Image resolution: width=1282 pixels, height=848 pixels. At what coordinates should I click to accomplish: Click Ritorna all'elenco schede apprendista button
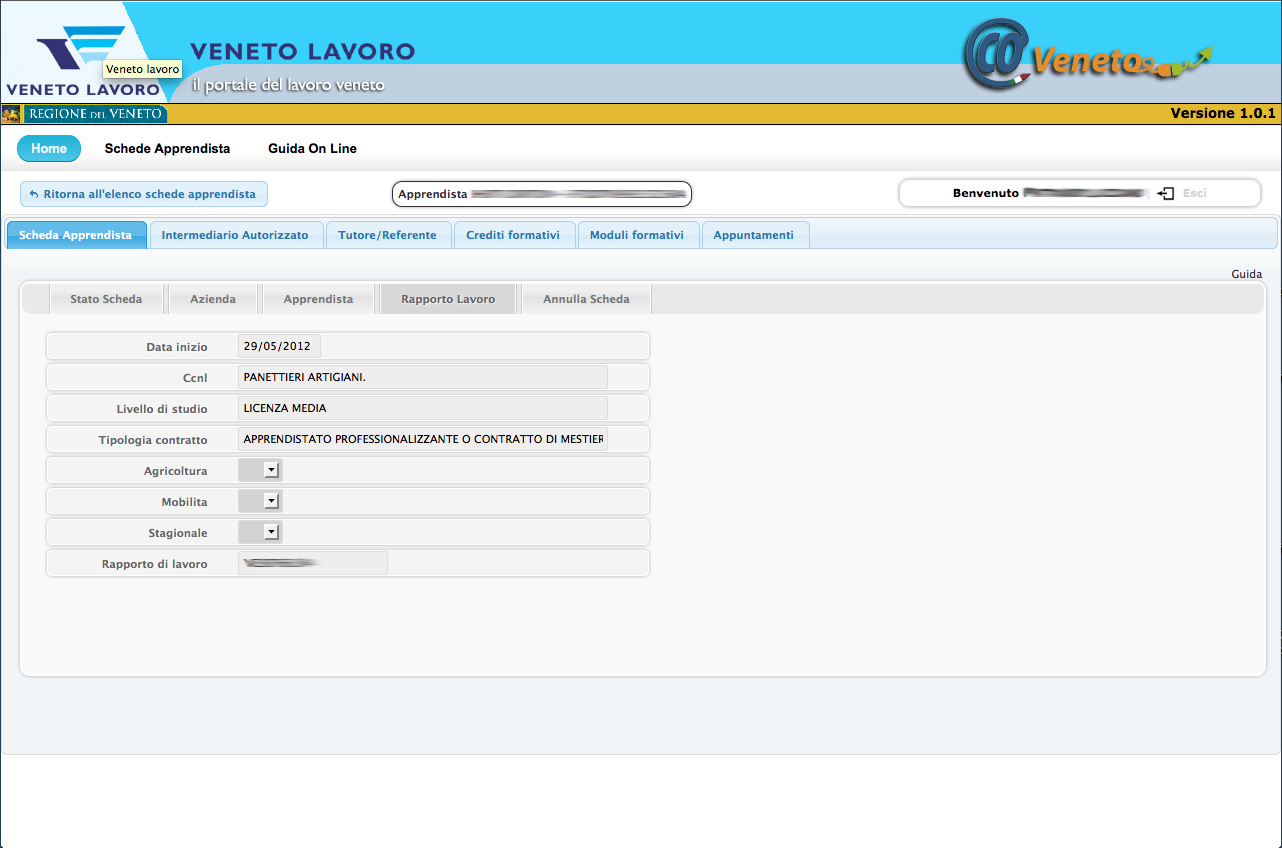pyautogui.click(x=144, y=194)
